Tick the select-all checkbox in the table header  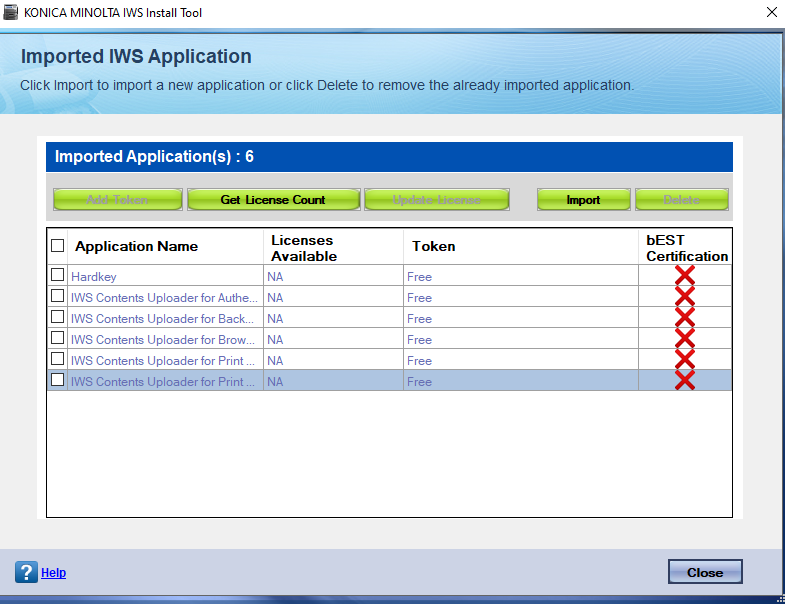point(58,246)
